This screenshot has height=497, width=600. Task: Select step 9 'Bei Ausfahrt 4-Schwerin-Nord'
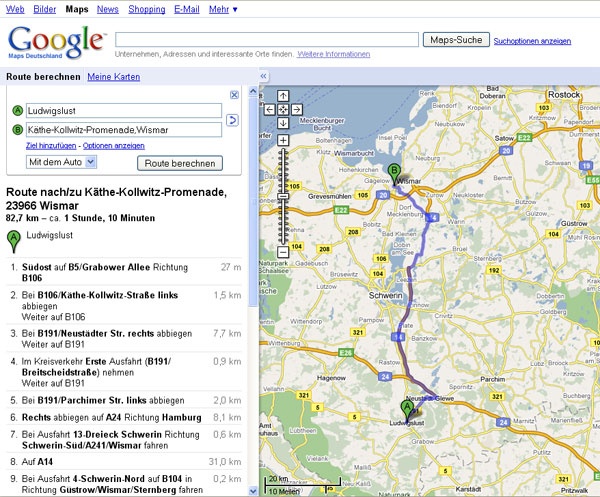pos(124,484)
